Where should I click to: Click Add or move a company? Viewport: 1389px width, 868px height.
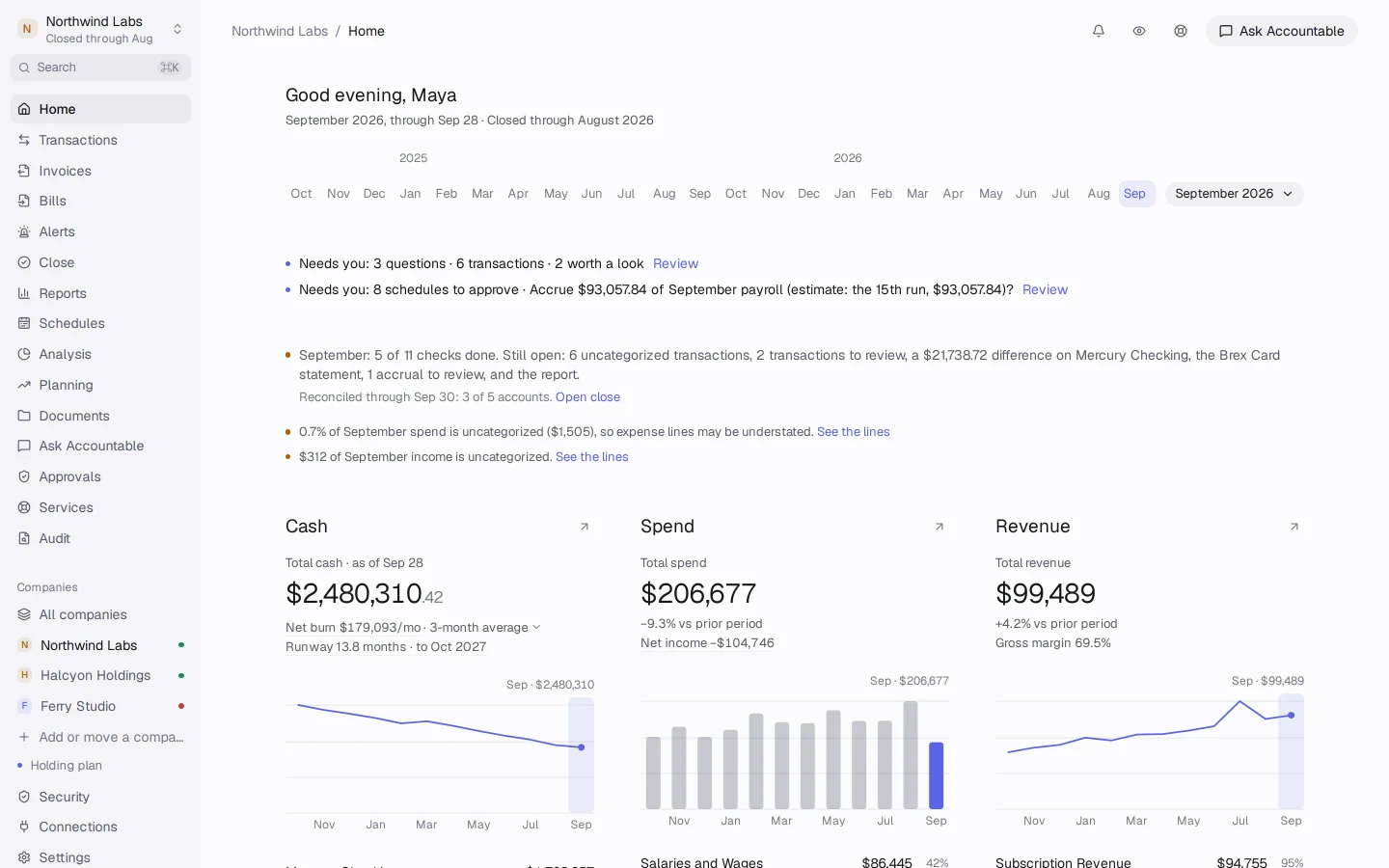(x=100, y=737)
